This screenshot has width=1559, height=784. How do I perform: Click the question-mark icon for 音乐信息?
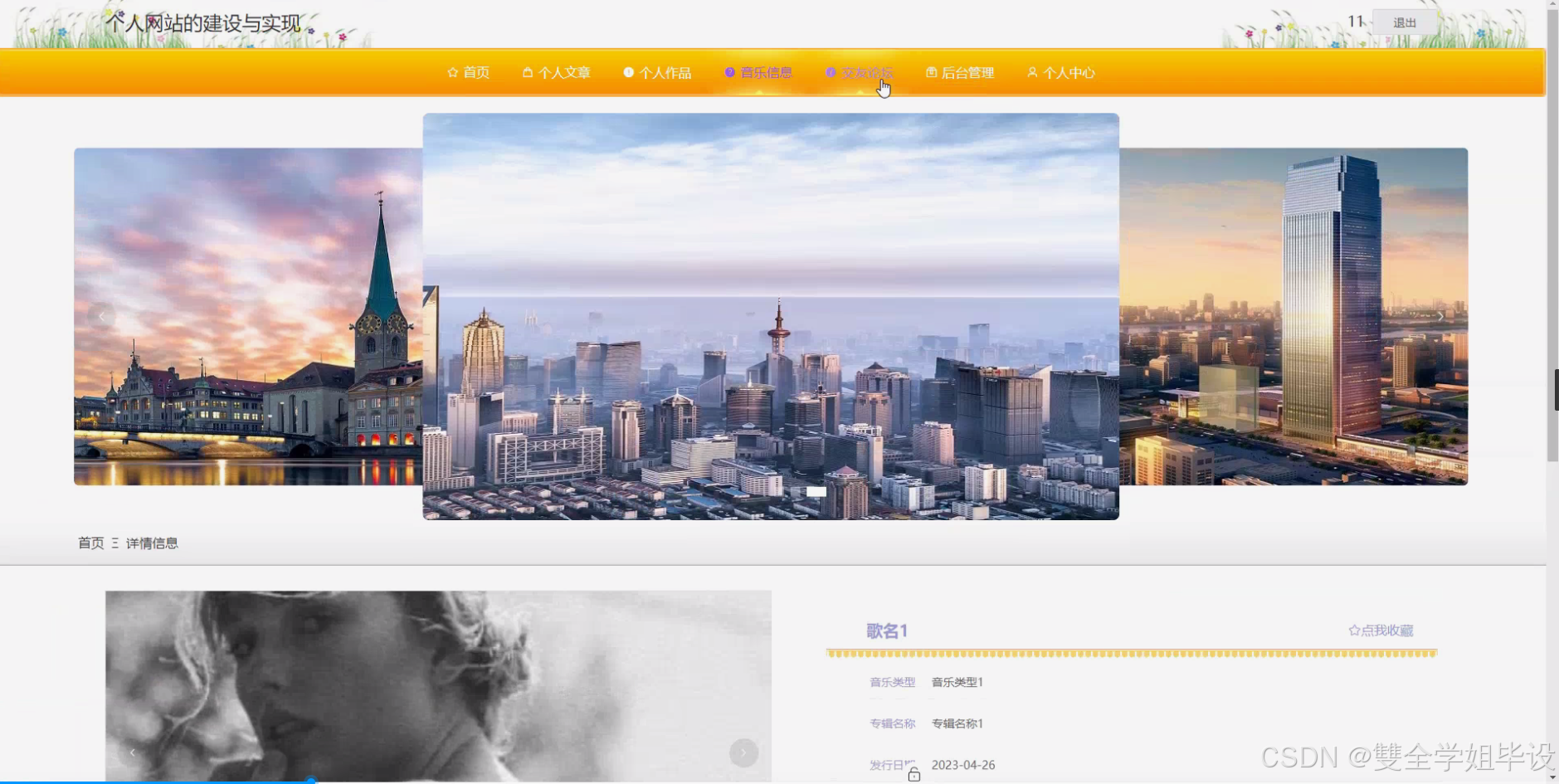click(x=728, y=72)
